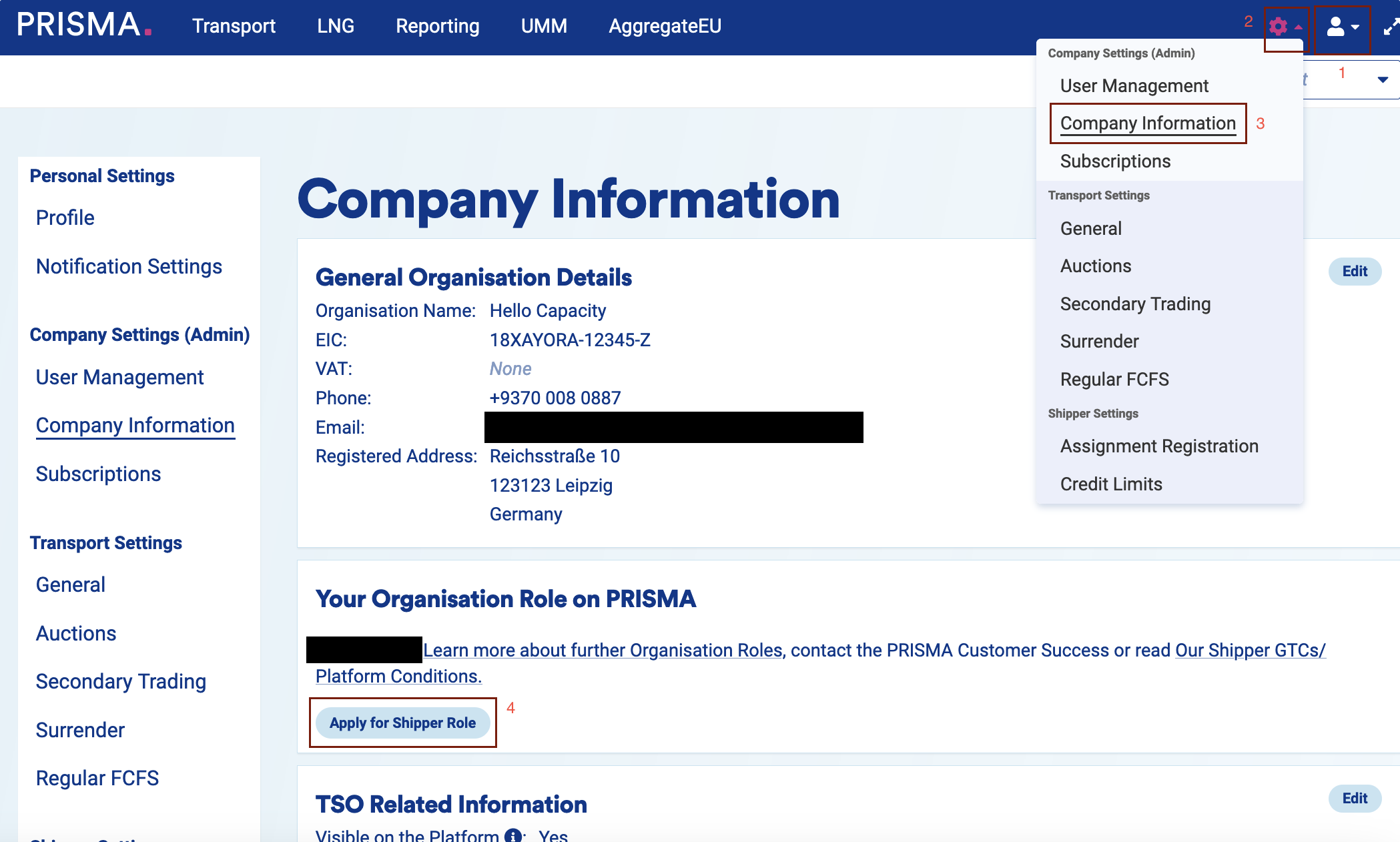
Task: Open the AggregateEU menu
Action: point(665,26)
